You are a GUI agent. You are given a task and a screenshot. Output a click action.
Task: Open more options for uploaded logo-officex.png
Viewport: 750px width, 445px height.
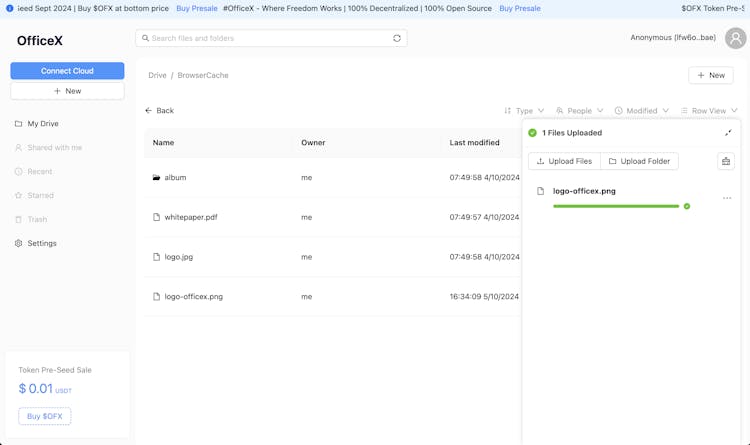[727, 198]
